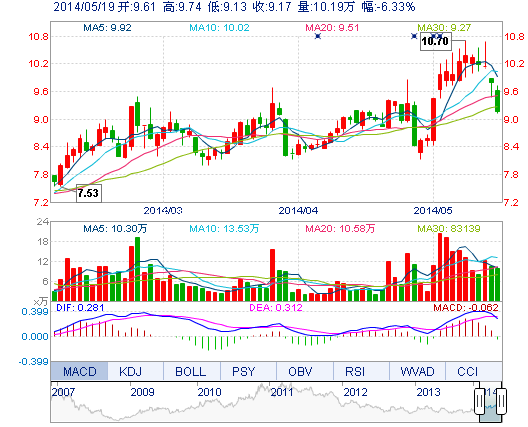Grab the right handle of the range slider
528x427 pixels.
501,401
